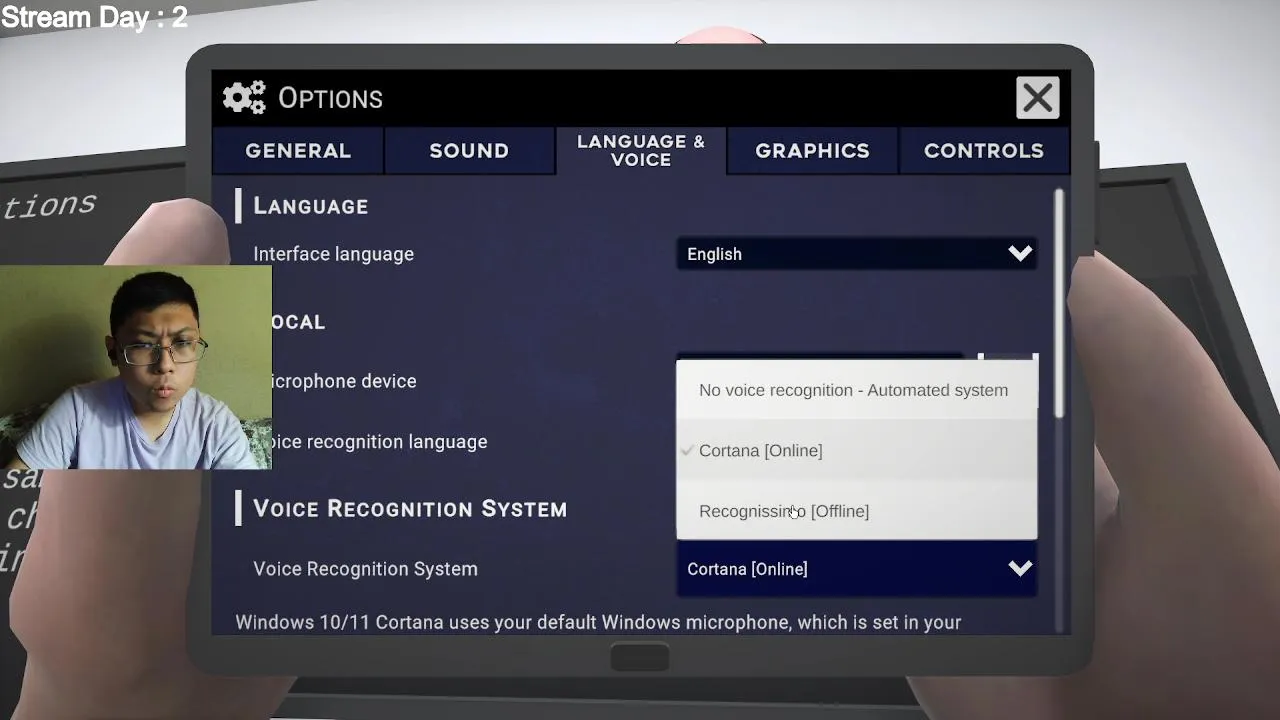Open the Controls tab
This screenshot has width=1280, height=720.
[x=984, y=150]
